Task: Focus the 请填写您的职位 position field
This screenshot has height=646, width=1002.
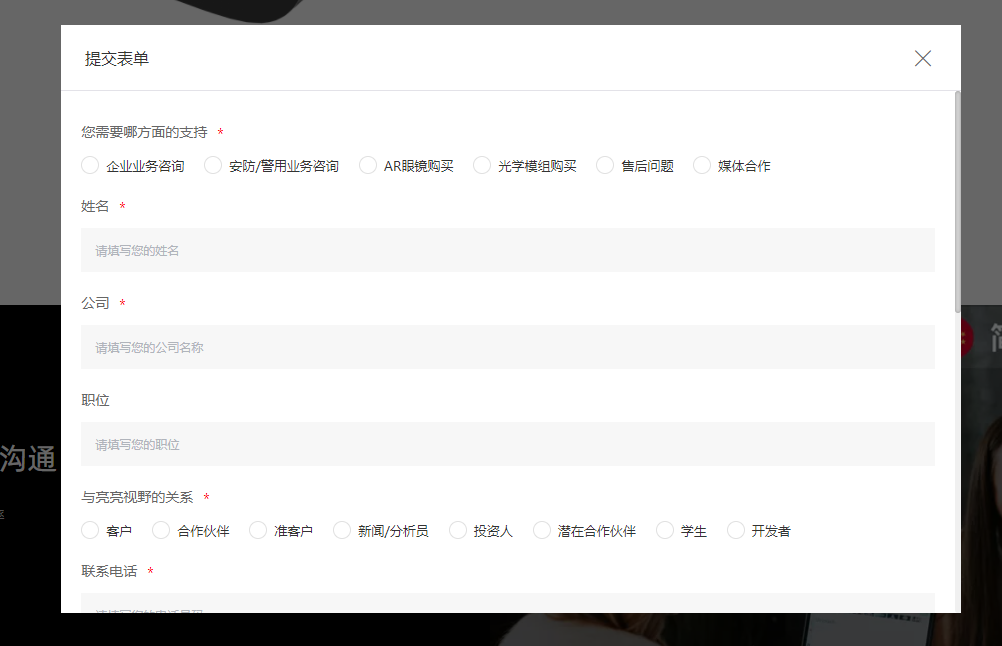Action: point(507,444)
